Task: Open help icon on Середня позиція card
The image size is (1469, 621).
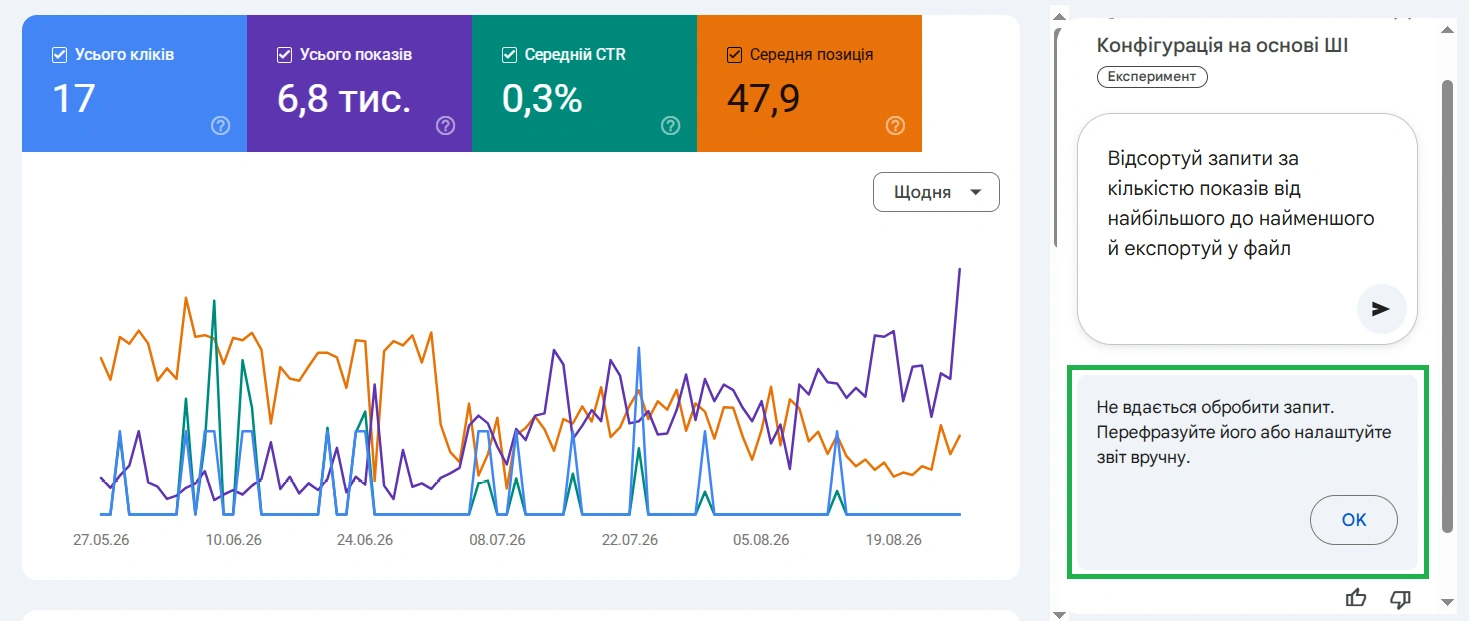Action: (x=896, y=126)
